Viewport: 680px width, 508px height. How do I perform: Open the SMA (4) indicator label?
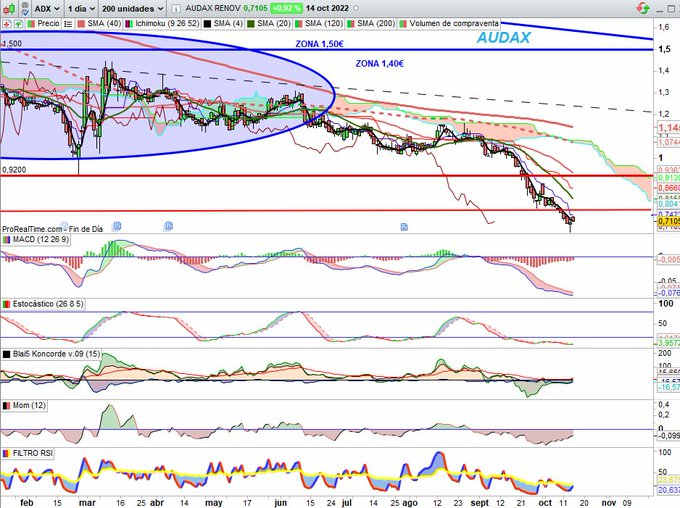[x=229, y=23]
